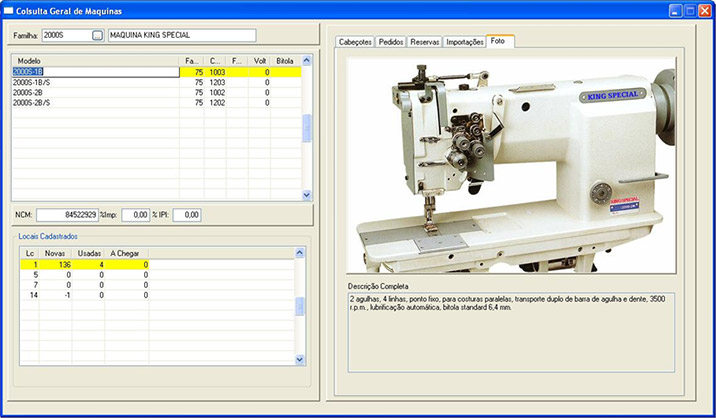Click the Locais Cadastrados scrollbar thumb

pos(300,306)
